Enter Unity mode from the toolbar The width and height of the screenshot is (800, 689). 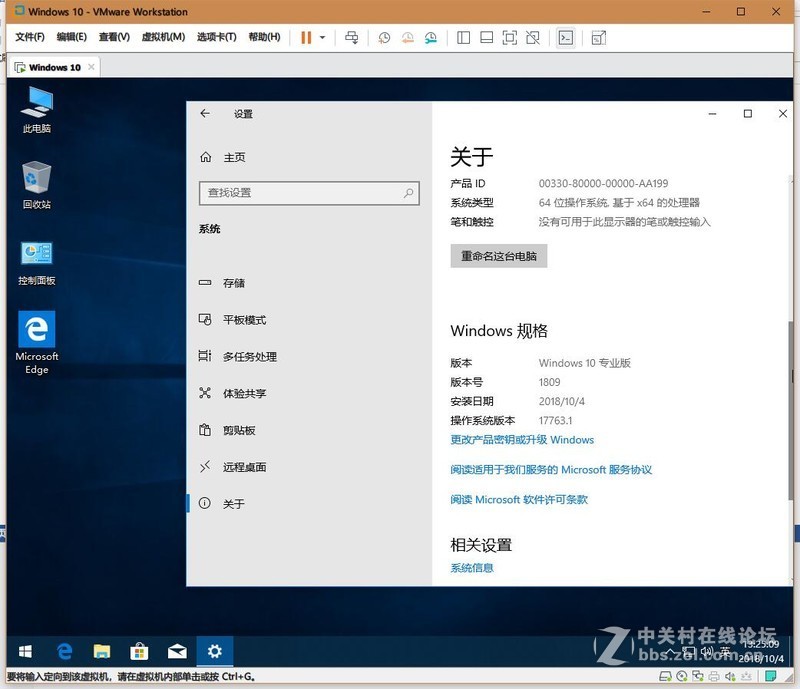pos(532,38)
